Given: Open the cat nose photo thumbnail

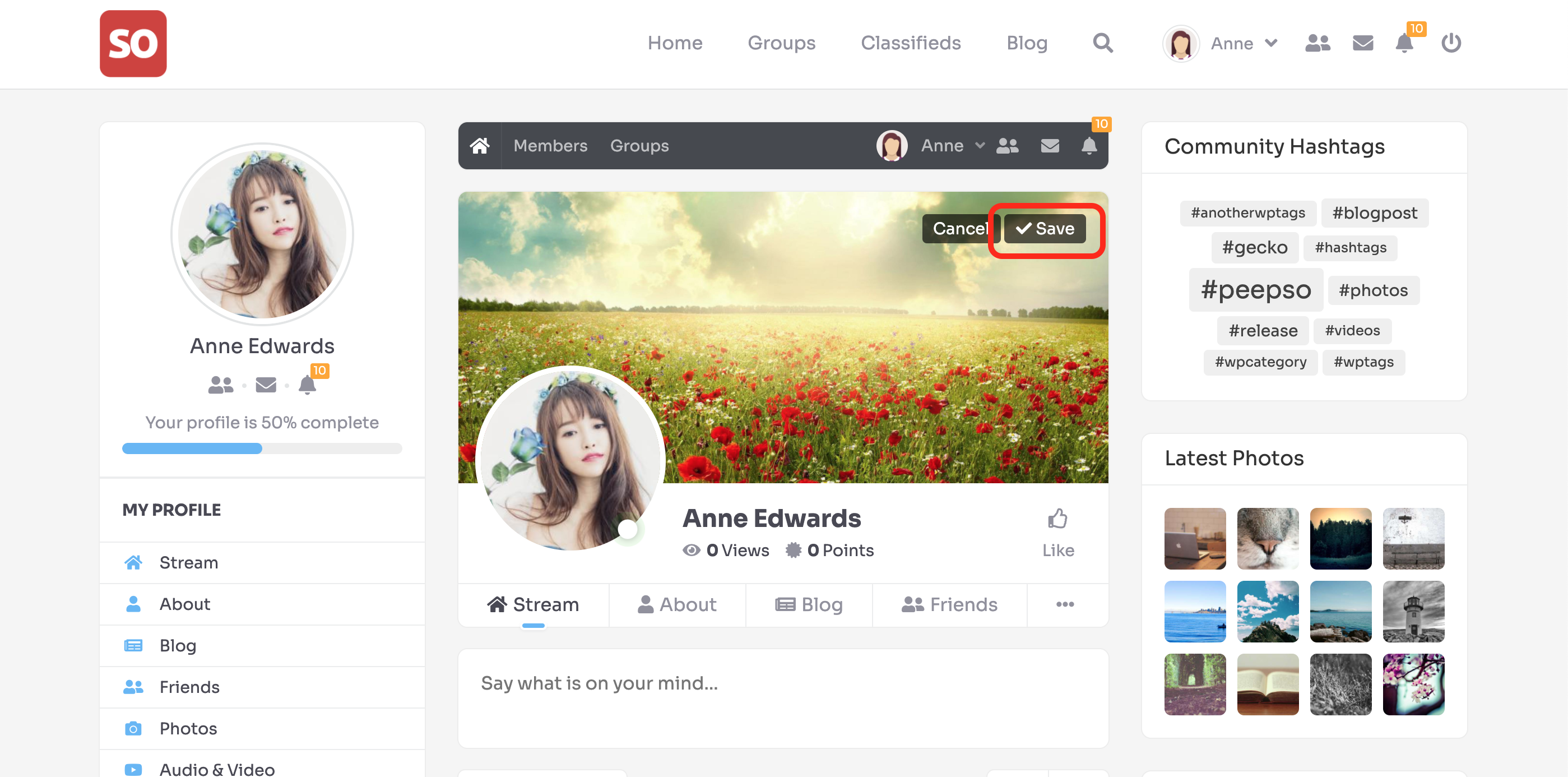Looking at the screenshot, I should point(1267,539).
